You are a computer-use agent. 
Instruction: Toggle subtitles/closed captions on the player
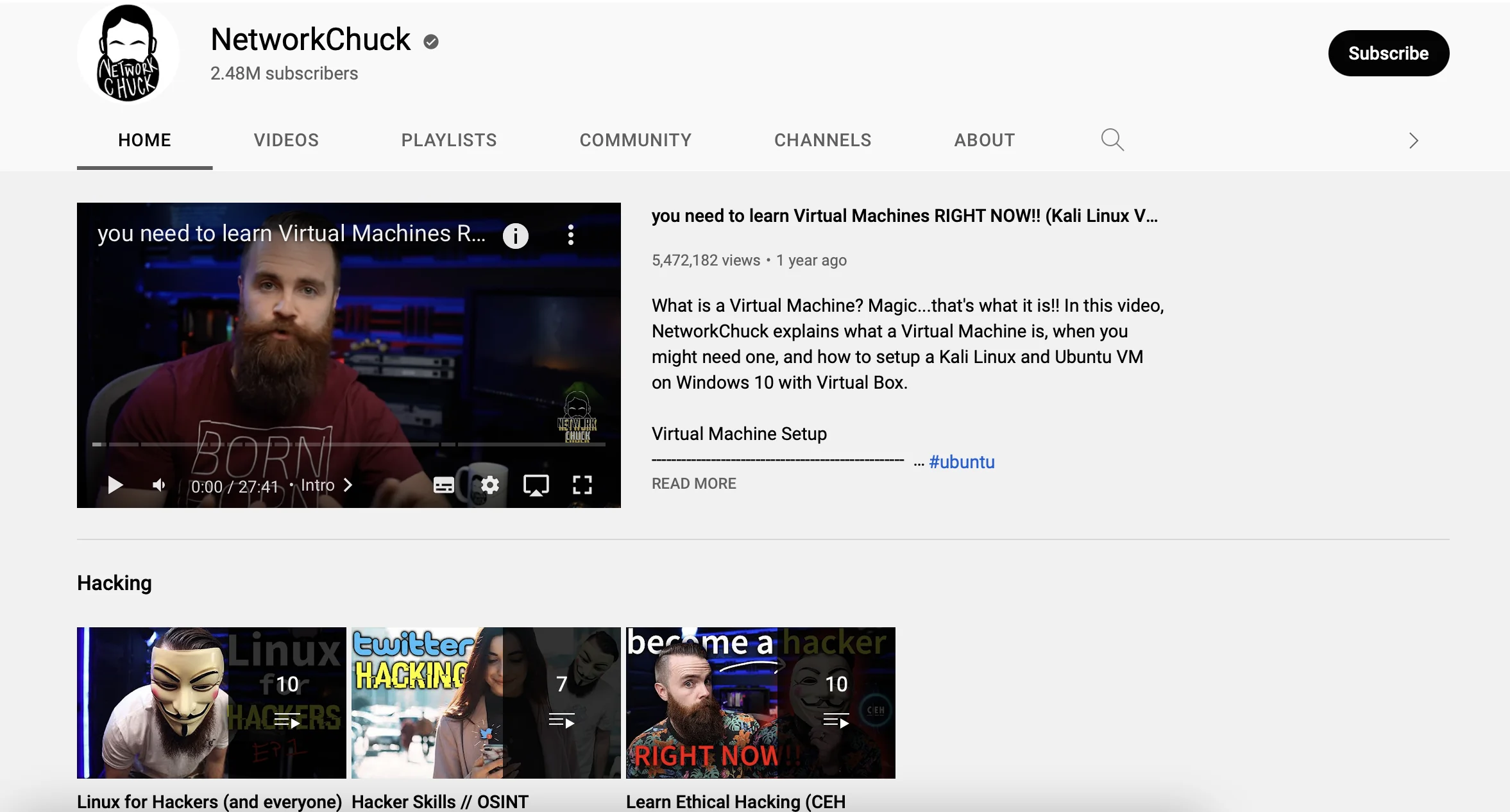pos(443,485)
